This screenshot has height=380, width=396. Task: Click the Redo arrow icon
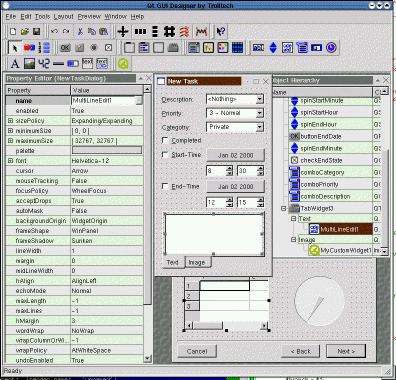66,32
